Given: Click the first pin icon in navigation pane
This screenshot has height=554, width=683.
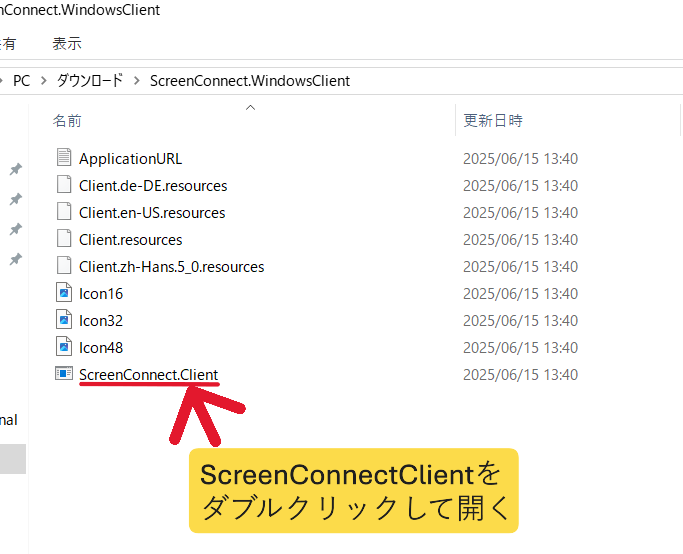Looking at the screenshot, I should [16, 169].
